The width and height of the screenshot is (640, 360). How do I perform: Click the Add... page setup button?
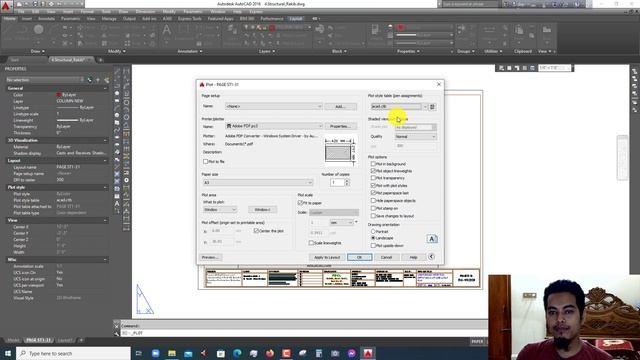tap(340, 107)
